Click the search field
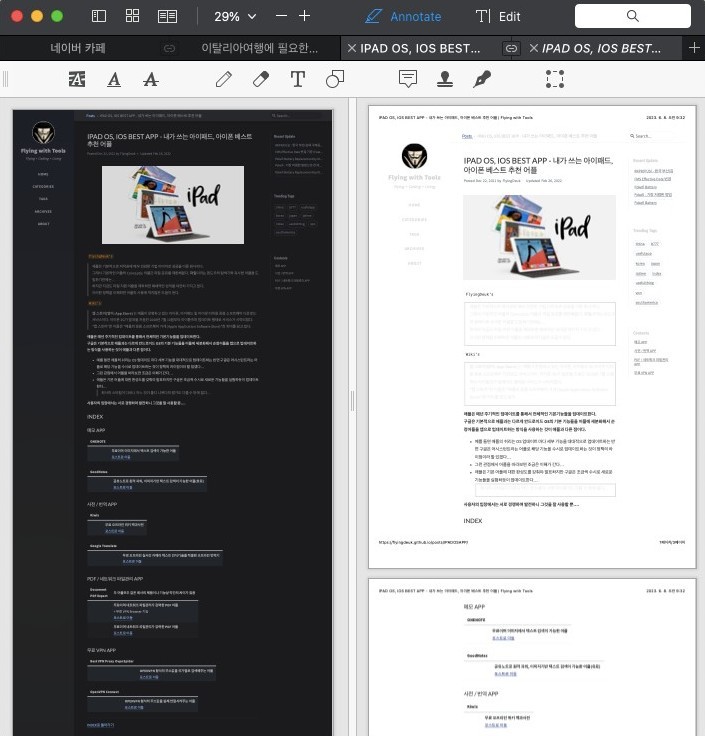The image size is (705, 736). click(x=633, y=16)
